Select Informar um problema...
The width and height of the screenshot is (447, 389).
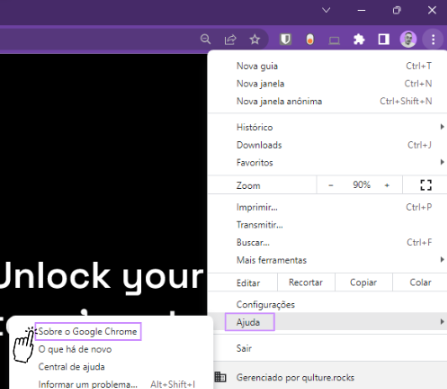pyautogui.click(x=111, y=384)
